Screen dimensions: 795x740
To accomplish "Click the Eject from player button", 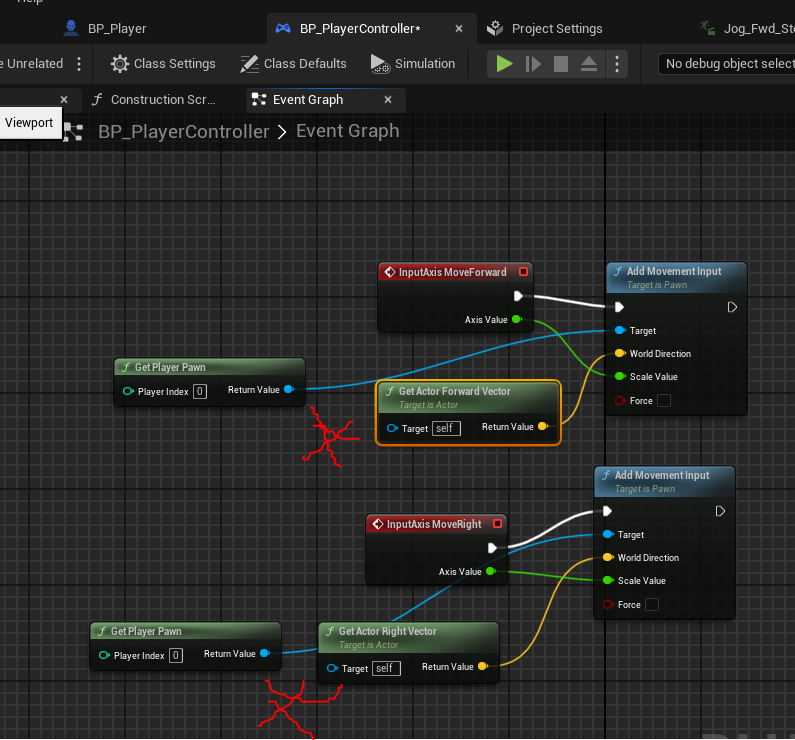I will point(589,64).
